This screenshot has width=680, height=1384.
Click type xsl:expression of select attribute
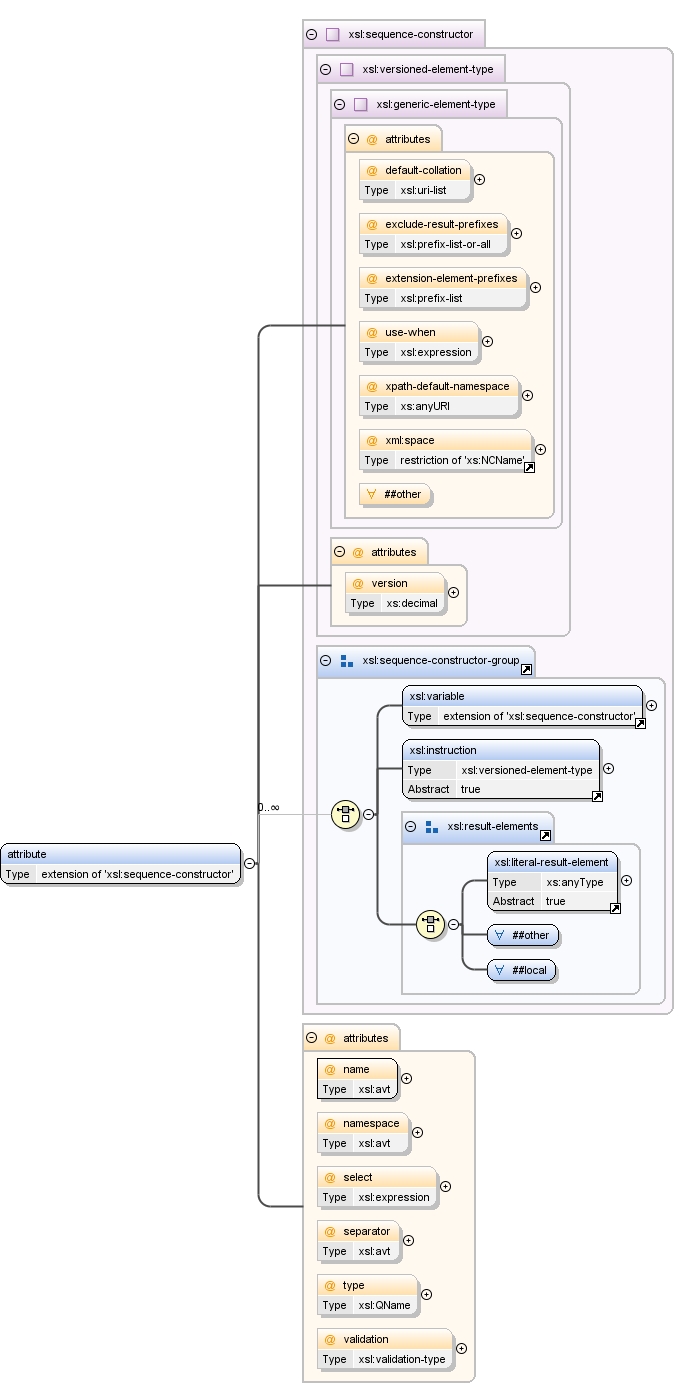tap(394, 1197)
